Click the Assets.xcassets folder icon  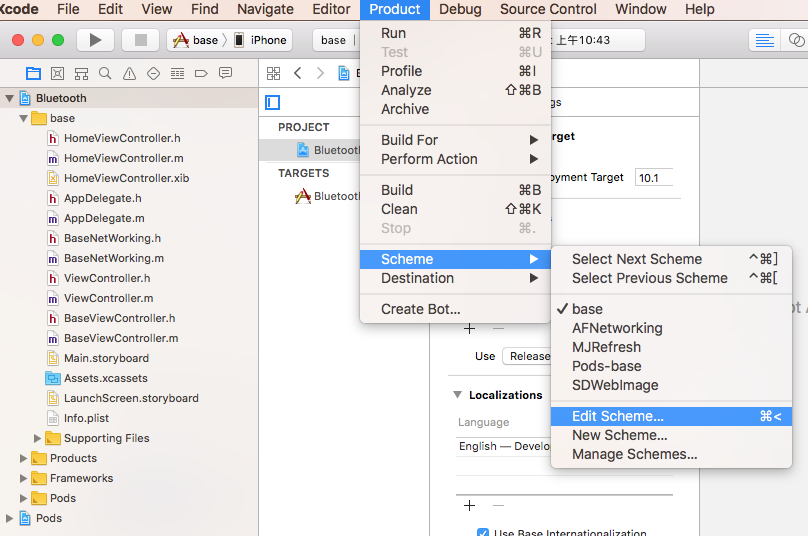(x=53, y=378)
